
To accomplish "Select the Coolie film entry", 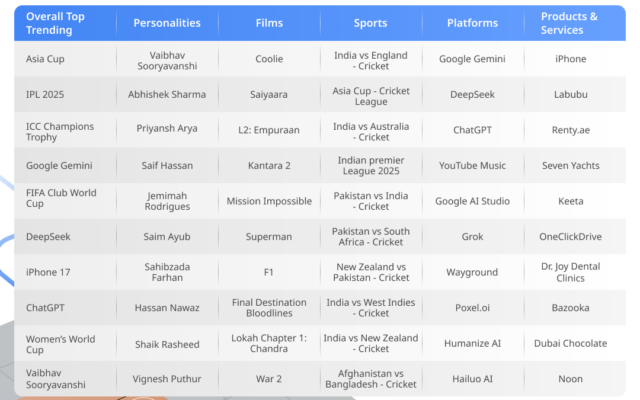I will pos(269,59).
